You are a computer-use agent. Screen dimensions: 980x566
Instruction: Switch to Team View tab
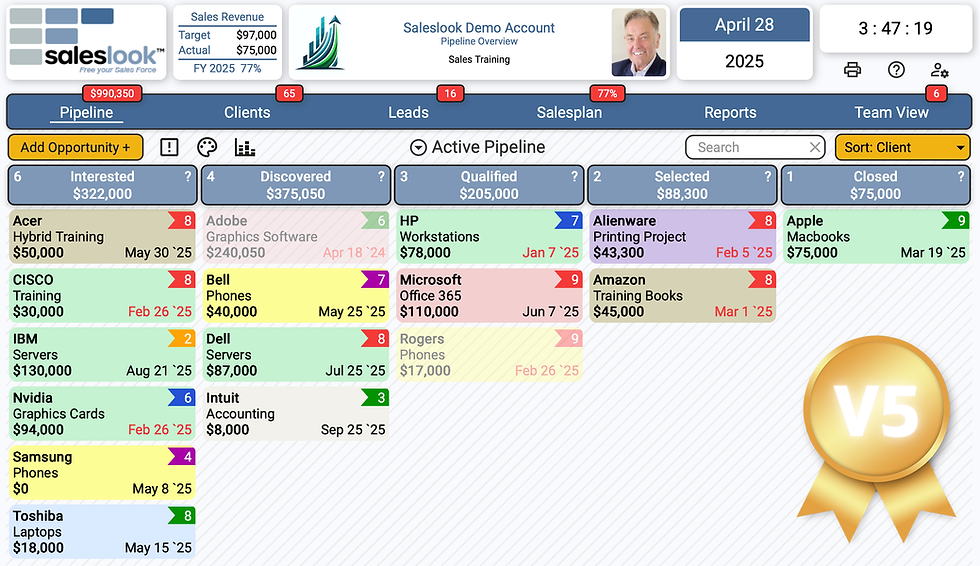point(891,112)
